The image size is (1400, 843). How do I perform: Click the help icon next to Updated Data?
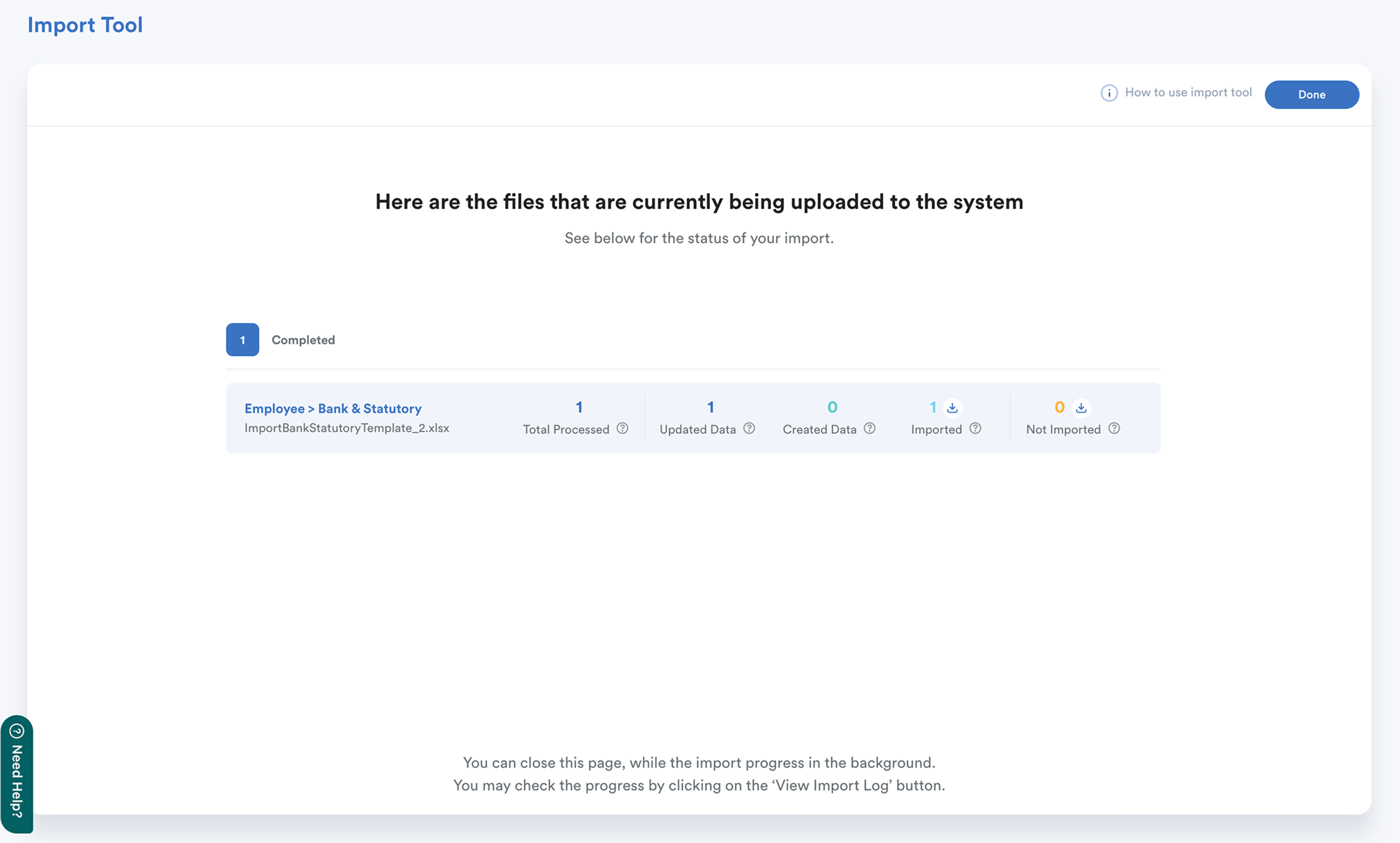tap(749, 428)
